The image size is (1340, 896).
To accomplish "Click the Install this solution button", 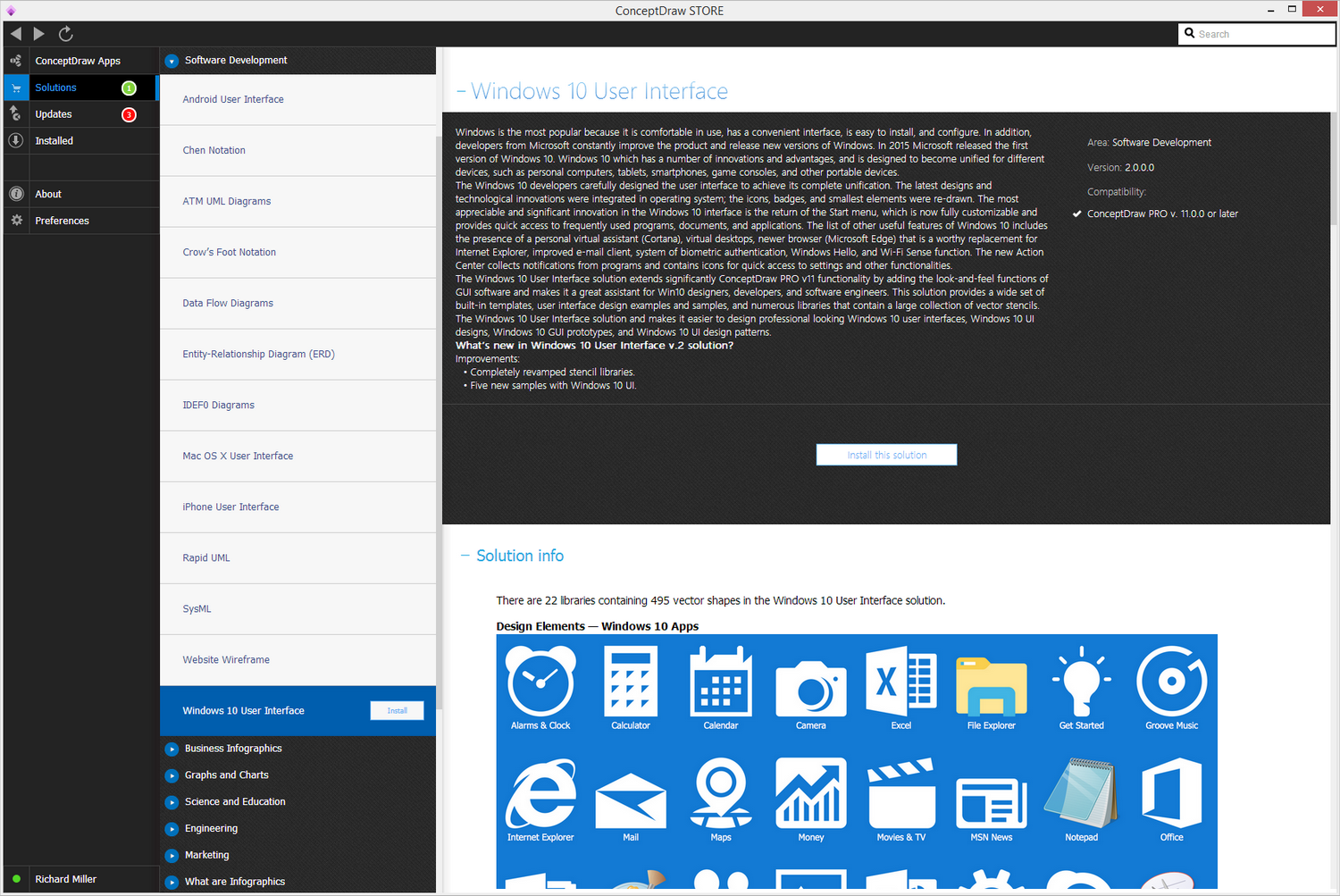I will coord(886,455).
